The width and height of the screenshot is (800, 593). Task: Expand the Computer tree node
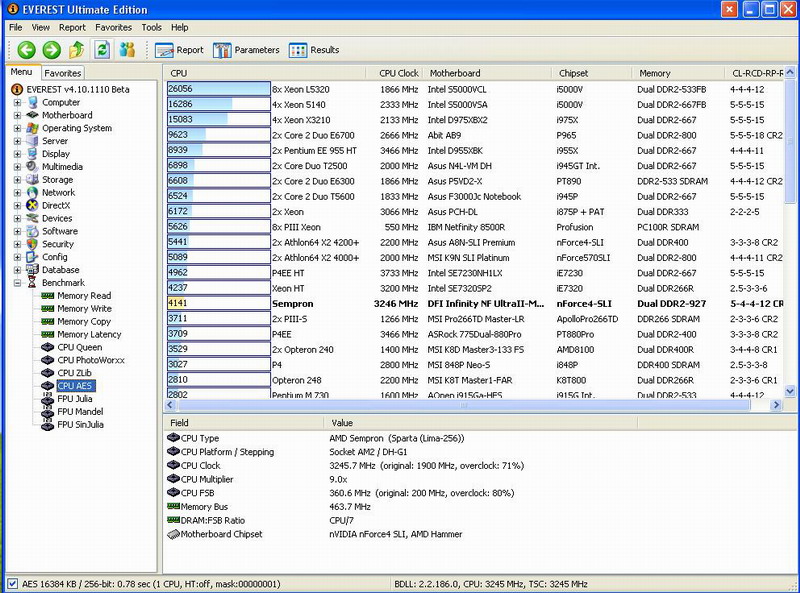click(17, 102)
